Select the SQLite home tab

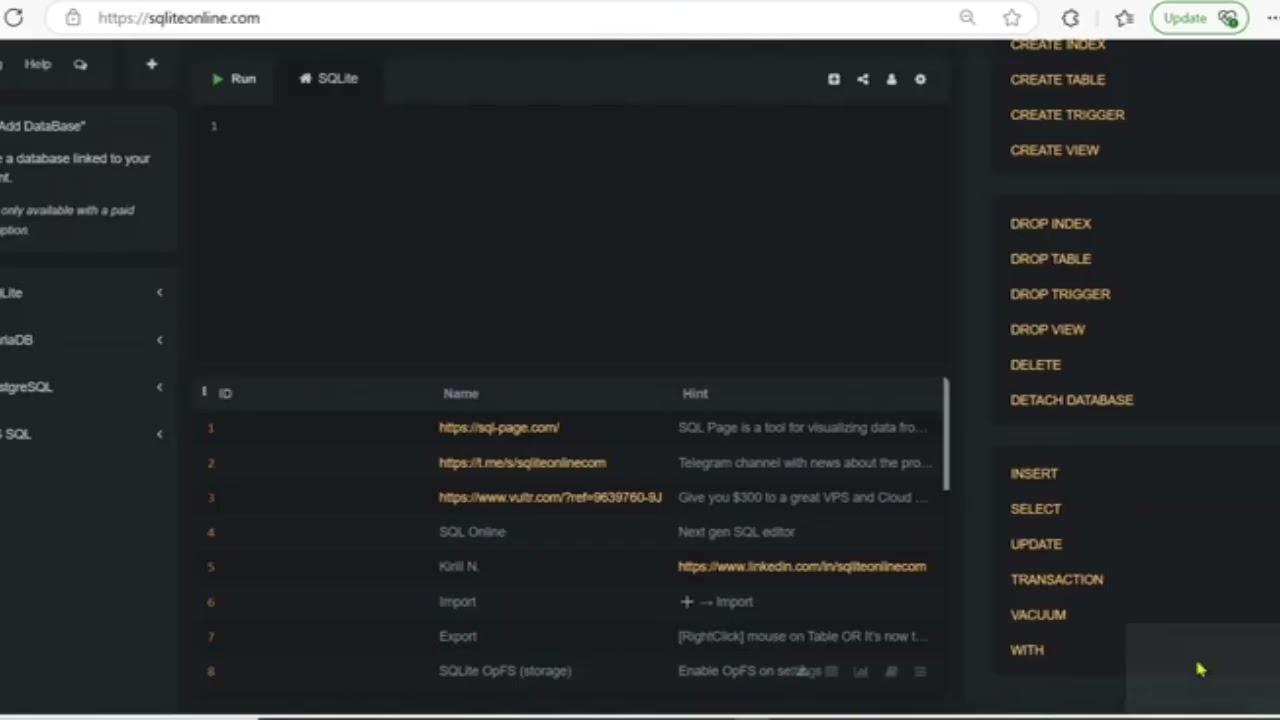pyautogui.click(x=329, y=78)
